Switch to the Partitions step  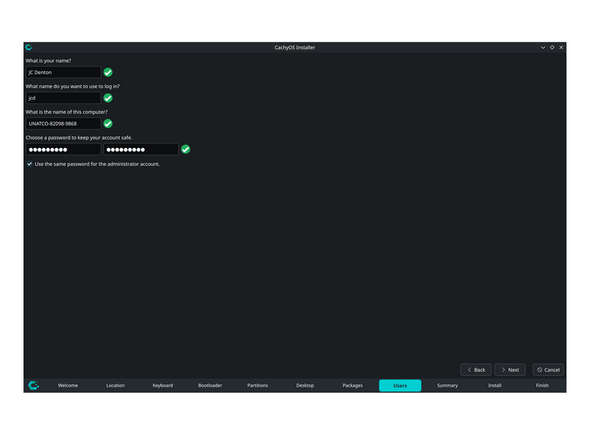pos(257,385)
